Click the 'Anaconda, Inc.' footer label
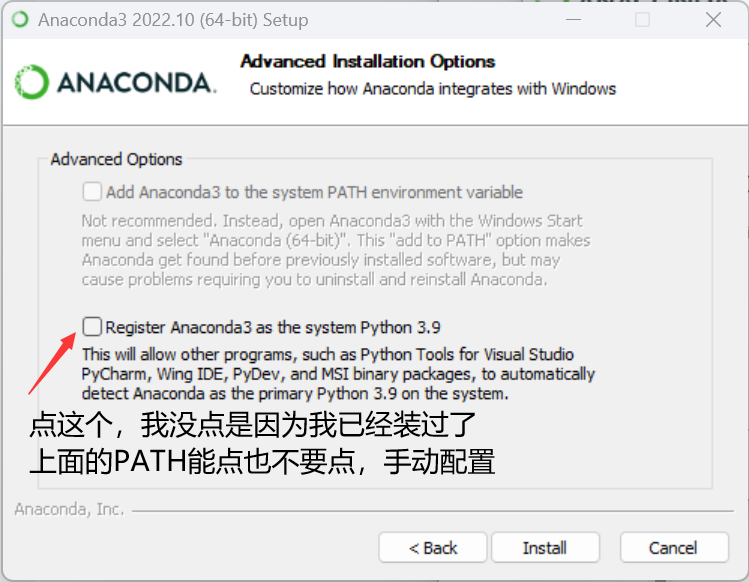Screen dimensions: 749x582 (69, 509)
